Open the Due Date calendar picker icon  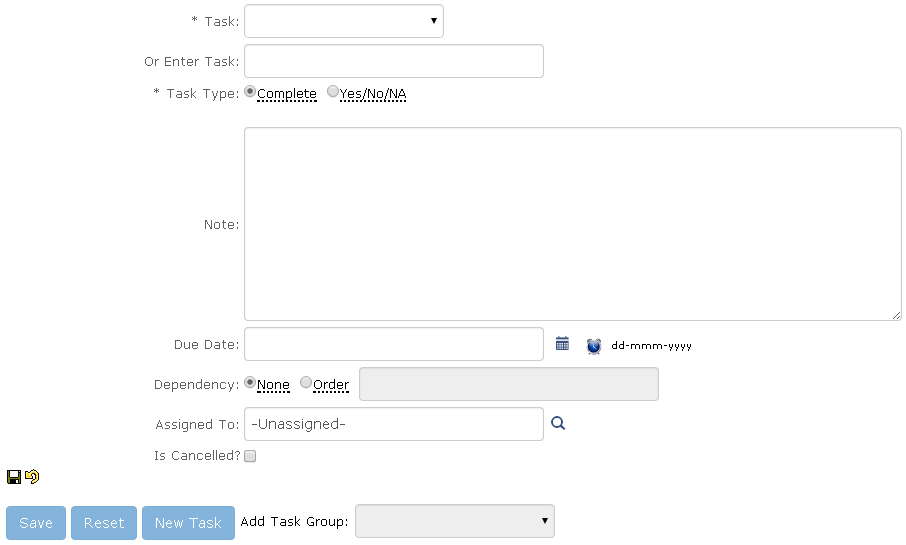pyautogui.click(x=562, y=344)
